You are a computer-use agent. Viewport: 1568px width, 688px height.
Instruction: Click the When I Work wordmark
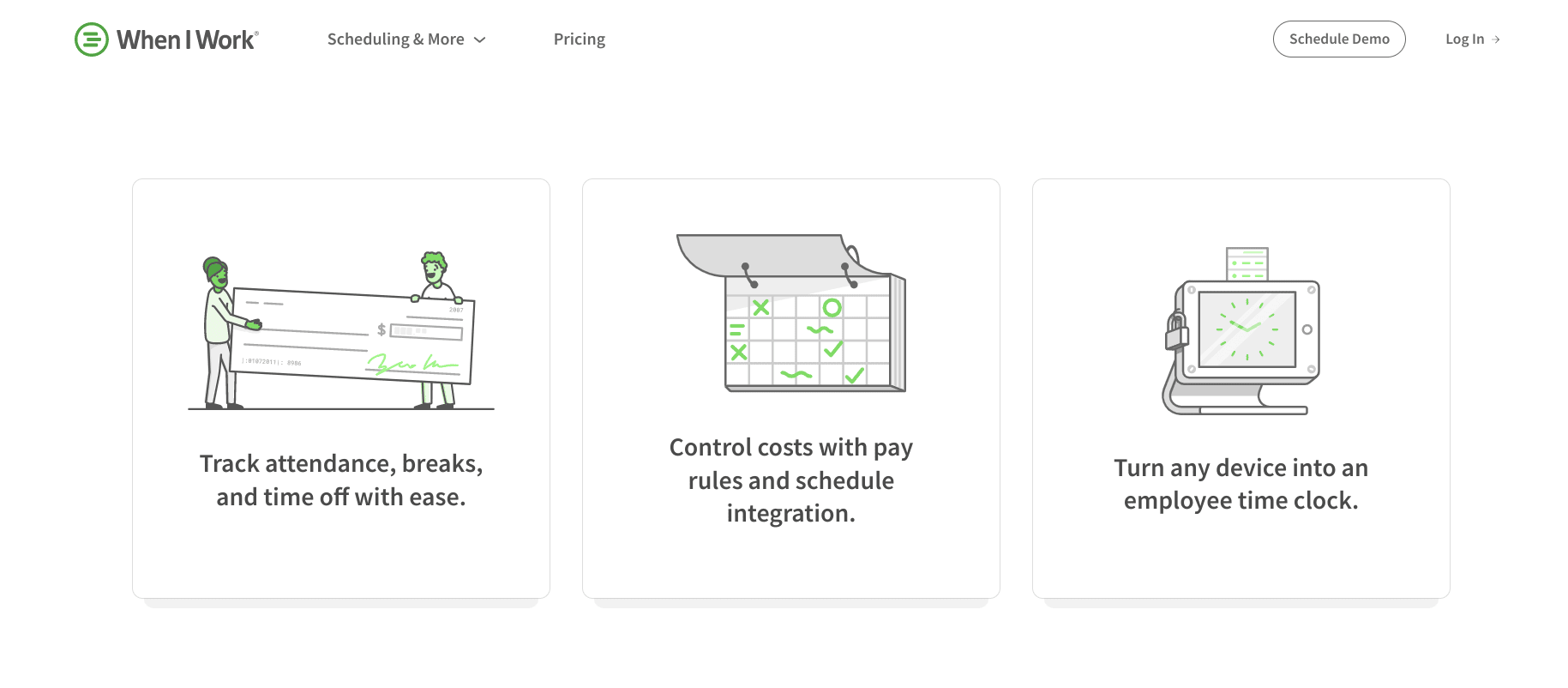point(188,39)
